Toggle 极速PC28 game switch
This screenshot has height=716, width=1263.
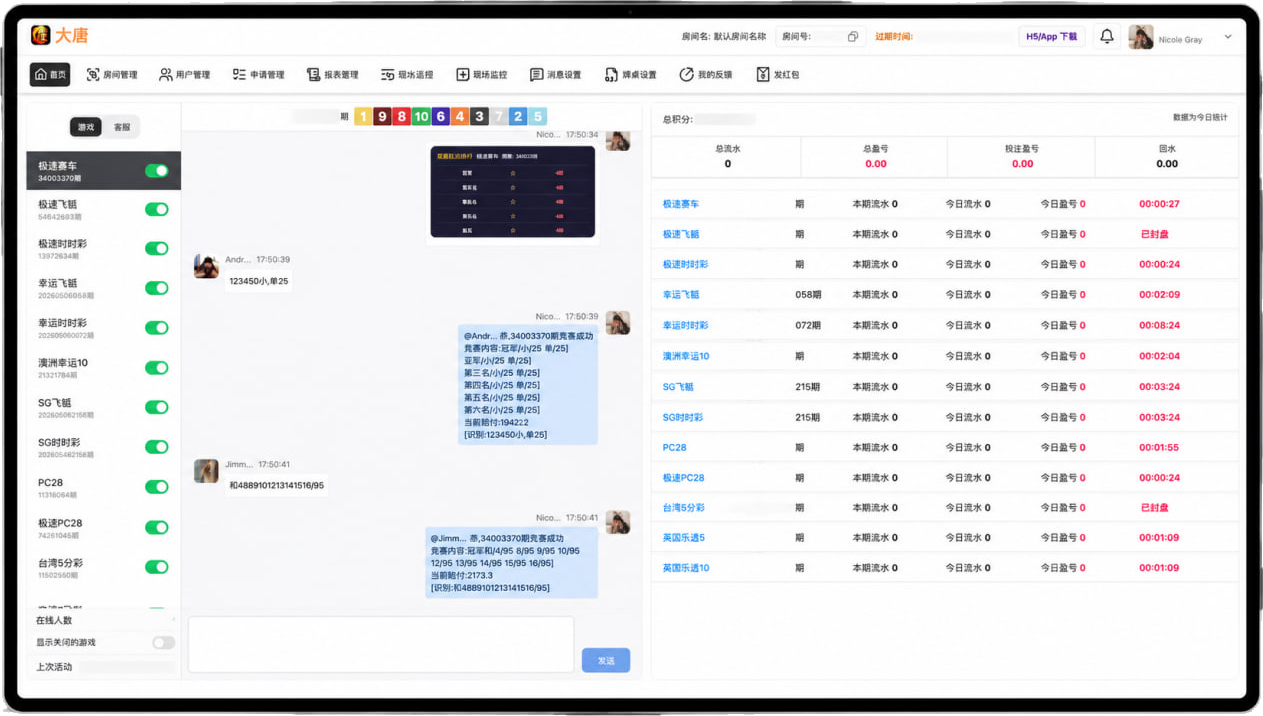(157, 527)
